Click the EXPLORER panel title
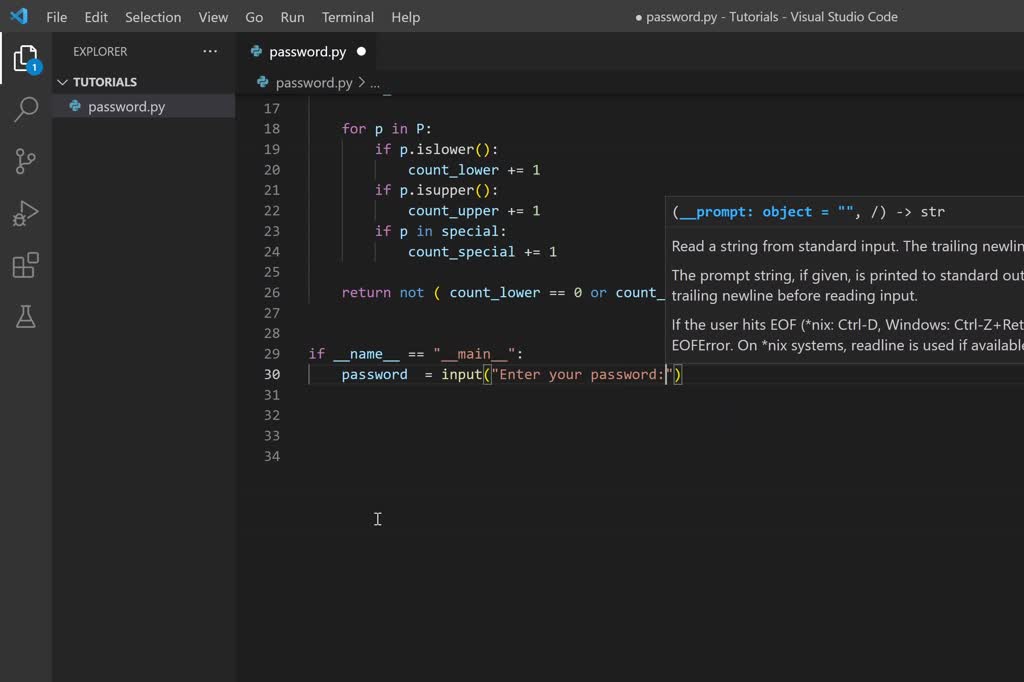 [x=100, y=51]
